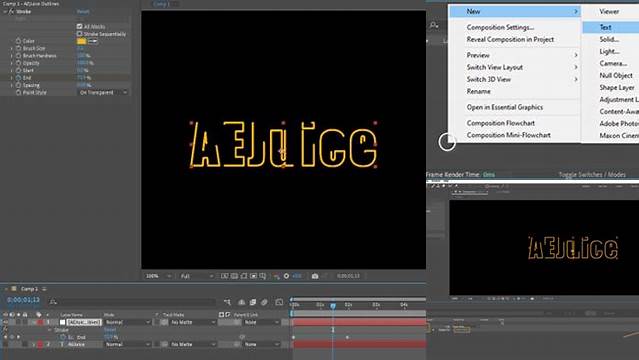Open layer 1 Normal blending mode dropdown

pyautogui.click(x=128, y=322)
